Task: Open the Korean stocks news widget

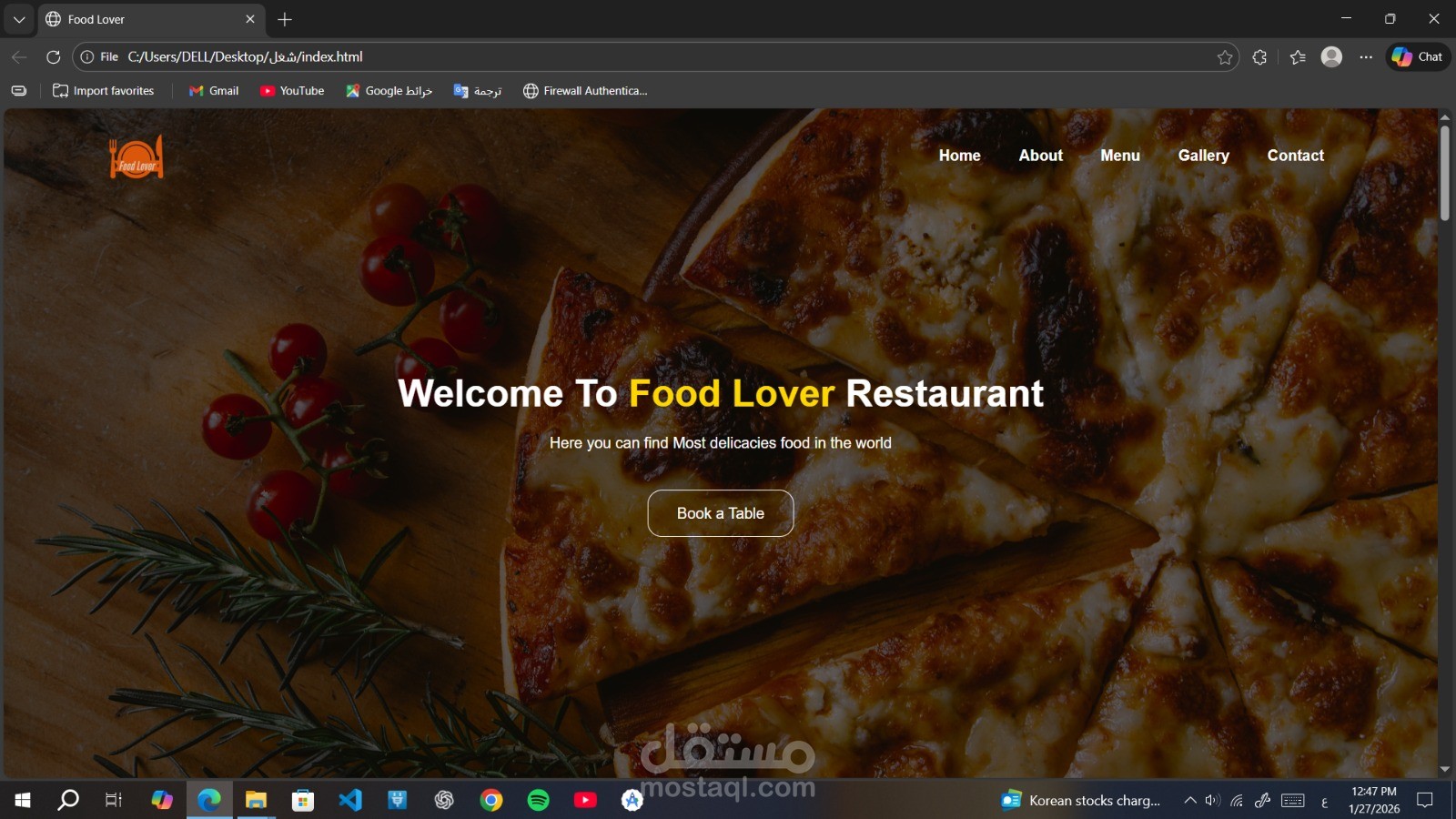Action: [1081, 800]
